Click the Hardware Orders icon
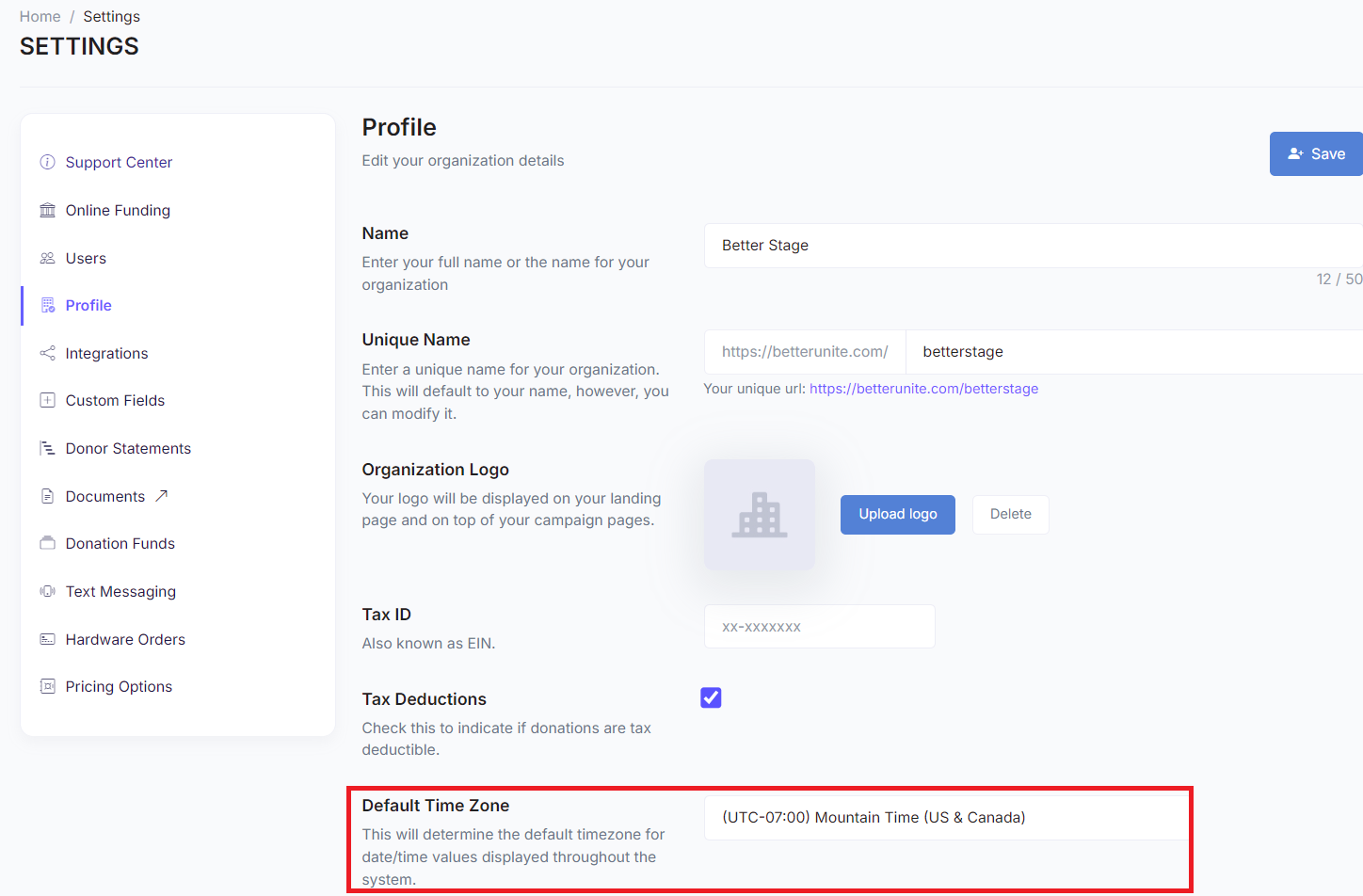The image size is (1363, 896). point(47,639)
